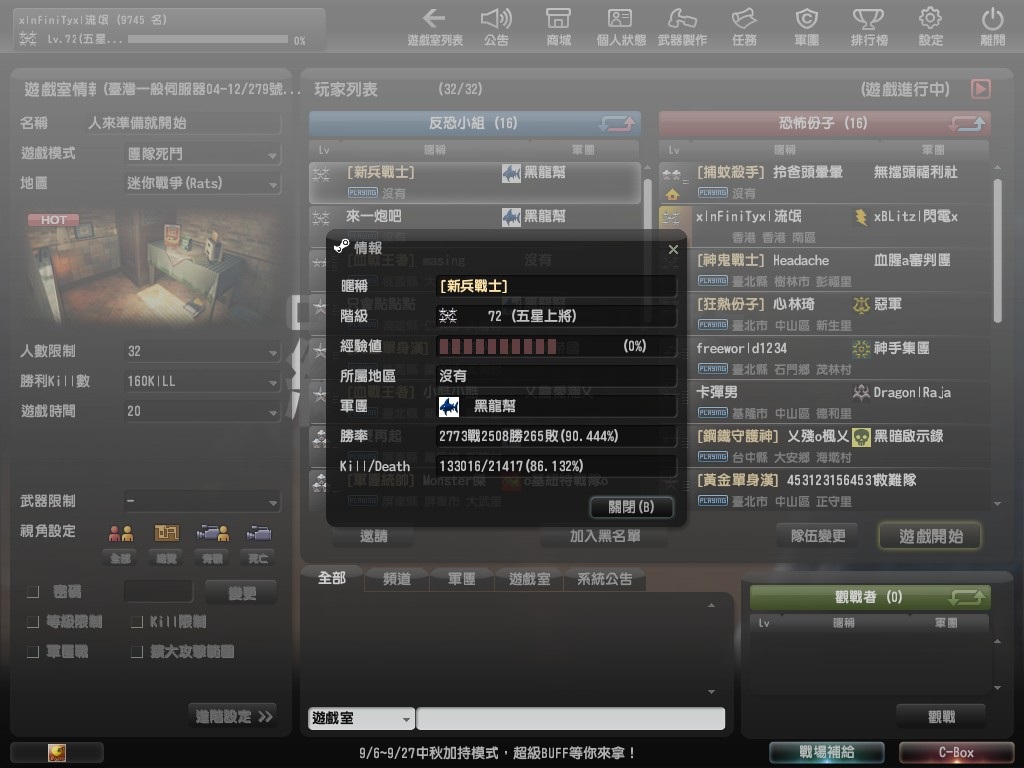
Task: Toggle the 軍團戰 checkbox
Action: point(33,652)
